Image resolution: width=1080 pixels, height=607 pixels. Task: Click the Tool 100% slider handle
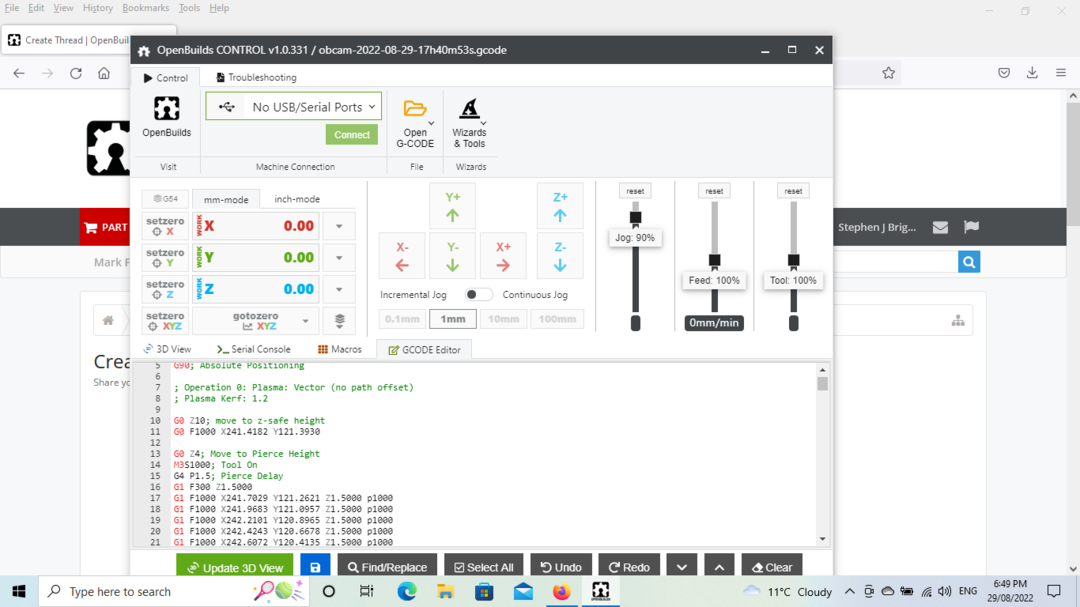pyautogui.click(x=793, y=260)
